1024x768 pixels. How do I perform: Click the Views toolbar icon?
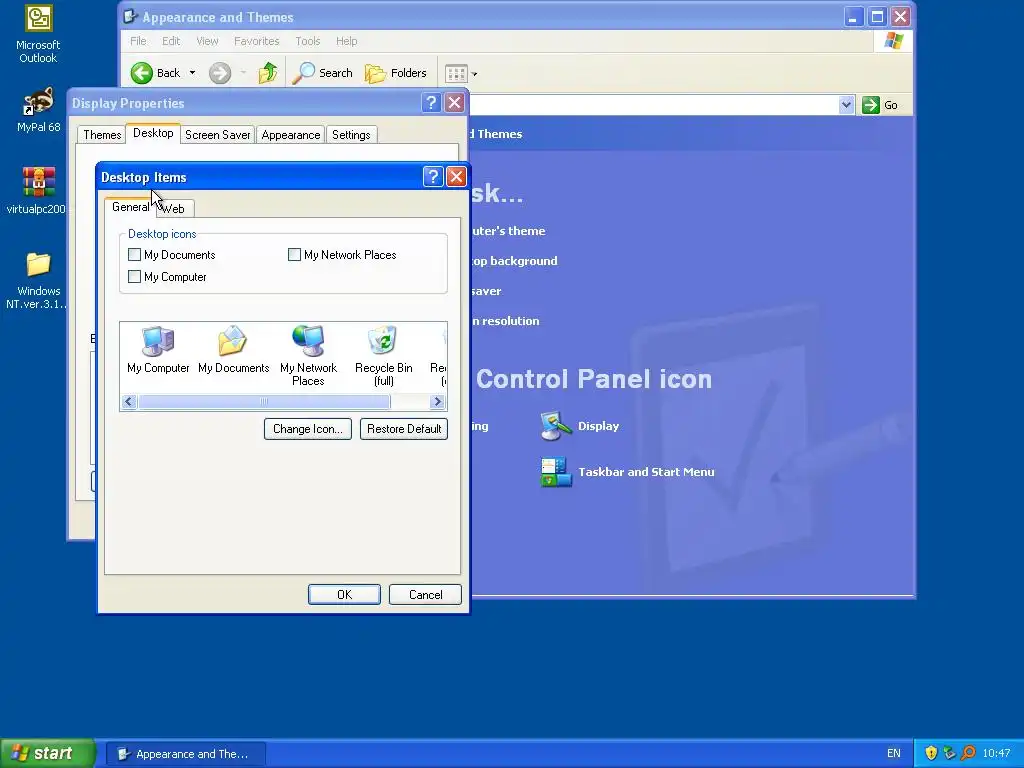[456, 73]
